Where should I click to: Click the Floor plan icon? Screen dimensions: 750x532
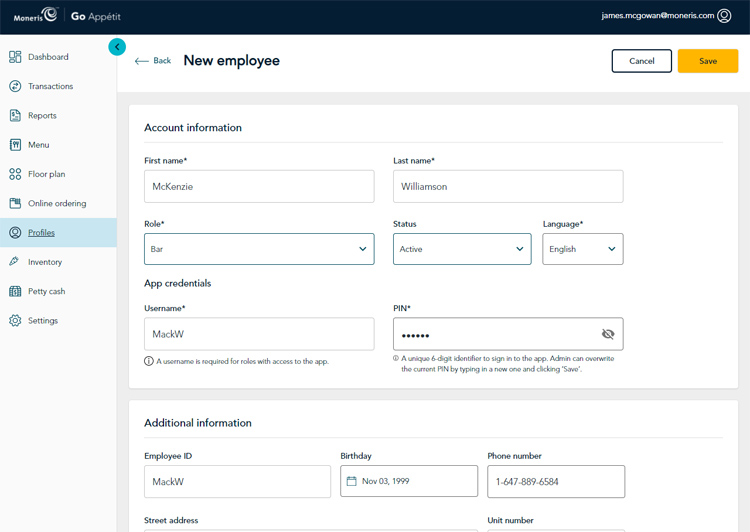pyautogui.click(x=15, y=174)
